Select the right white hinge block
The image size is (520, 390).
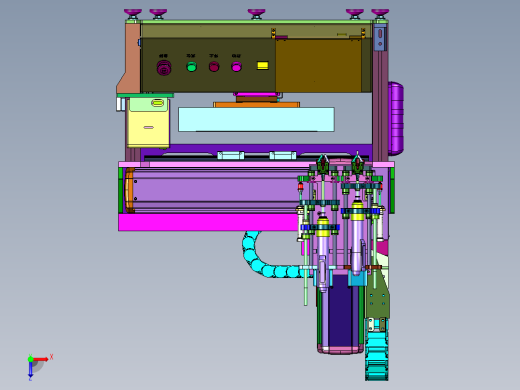[x=283, y=155]
